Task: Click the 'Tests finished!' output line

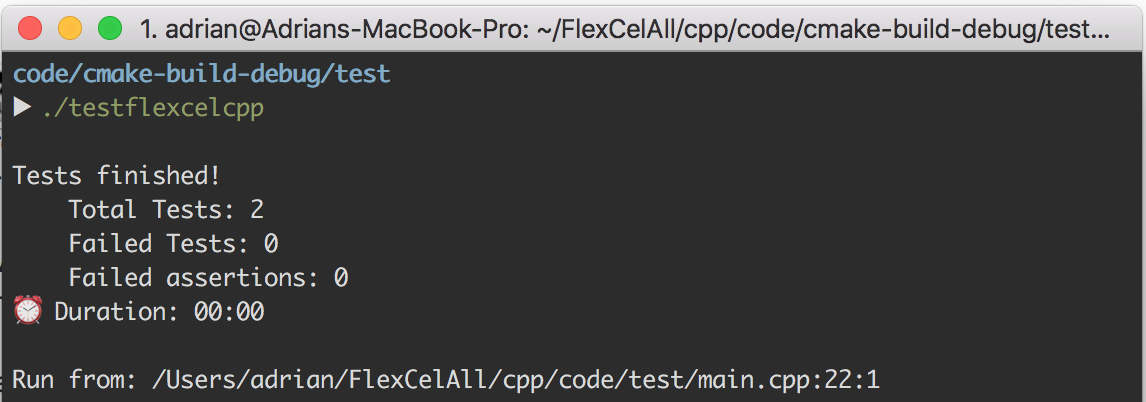Action: [x=117, y=175]
